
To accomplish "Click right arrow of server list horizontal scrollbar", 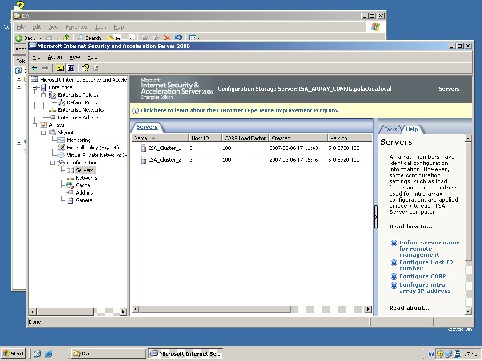I will tap(368, 309).
